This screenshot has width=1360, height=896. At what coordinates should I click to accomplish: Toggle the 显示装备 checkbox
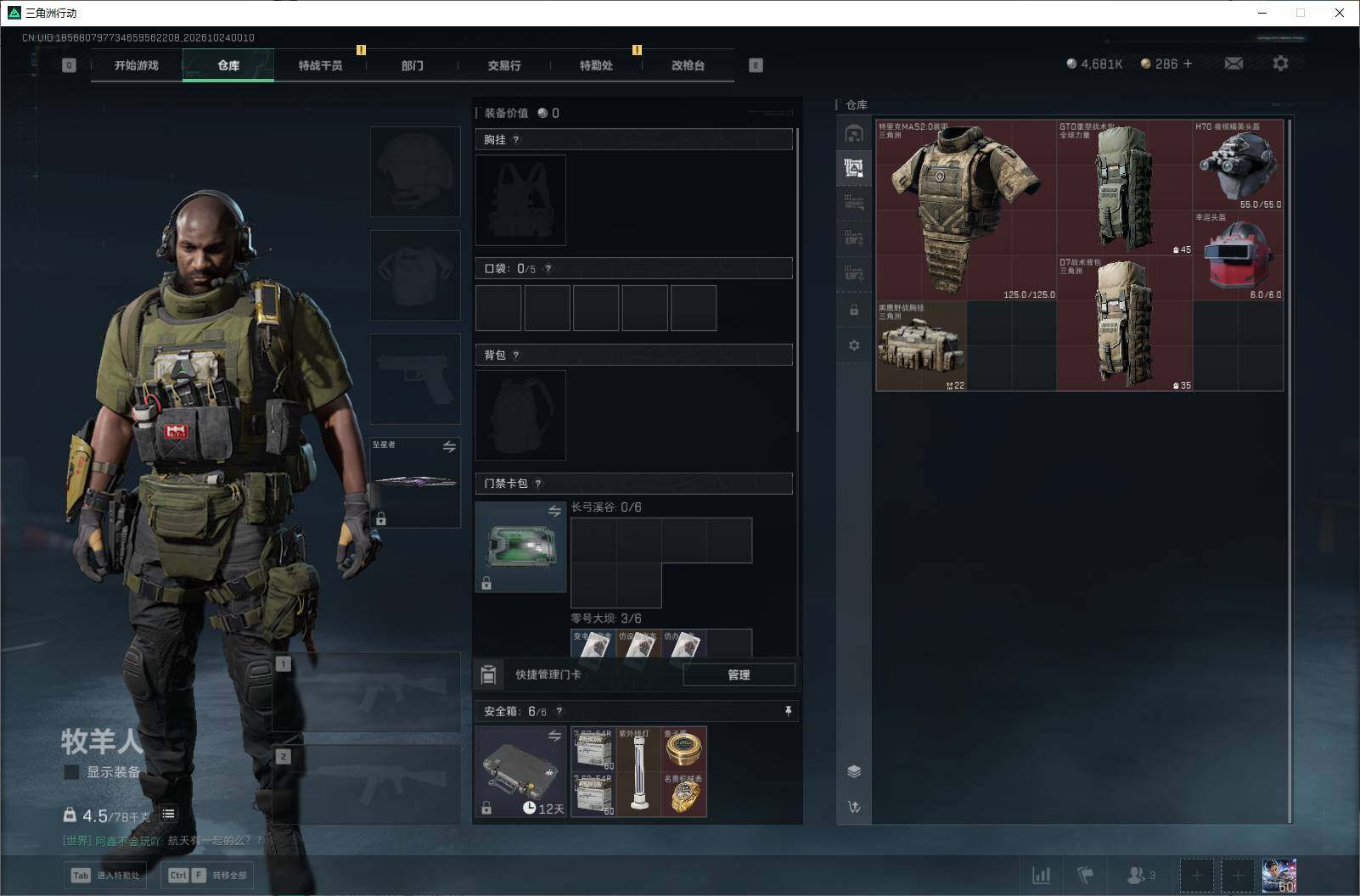tap(72, 772)
